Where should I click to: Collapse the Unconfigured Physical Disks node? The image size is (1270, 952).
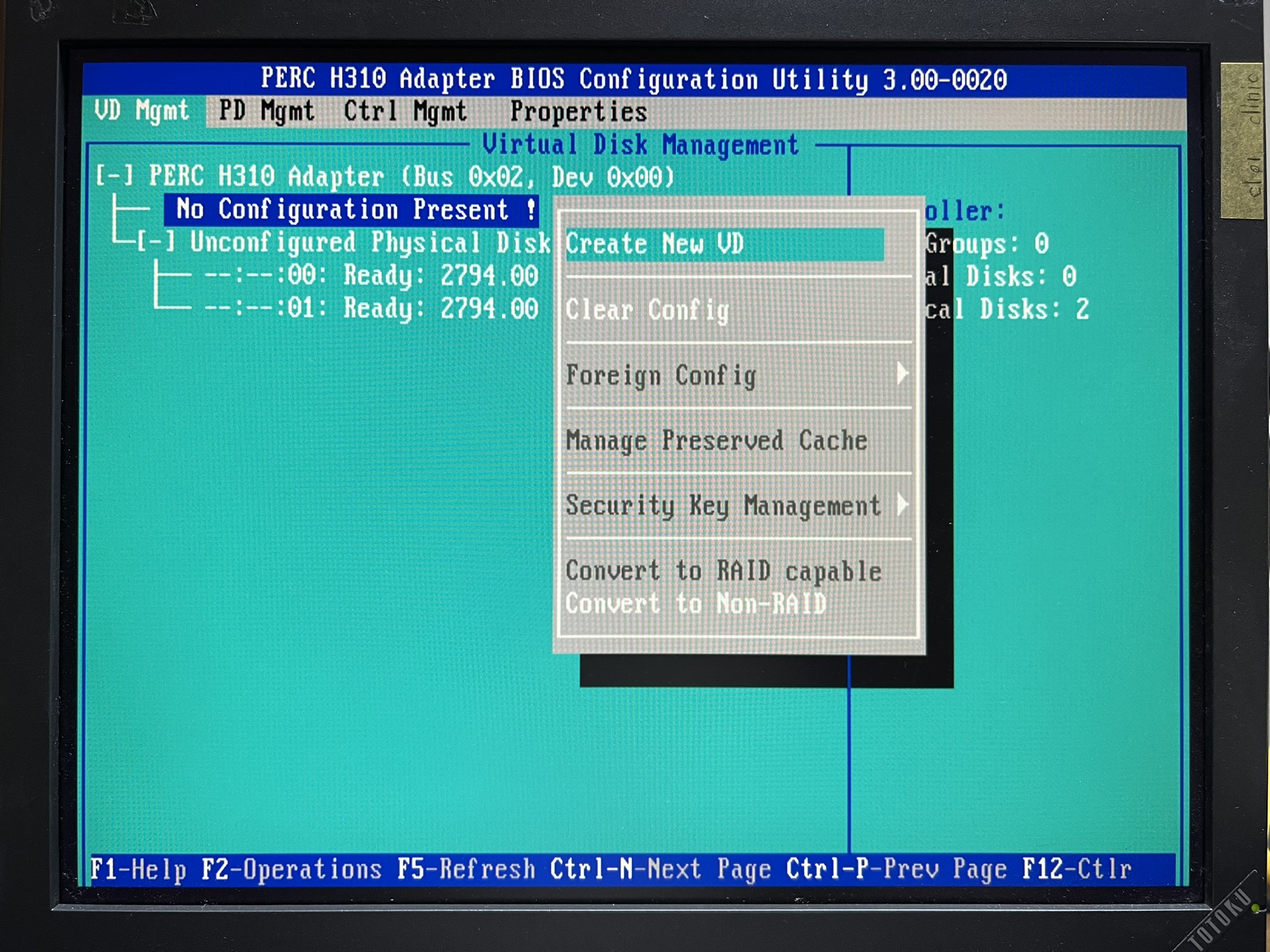tap(156, 242)
